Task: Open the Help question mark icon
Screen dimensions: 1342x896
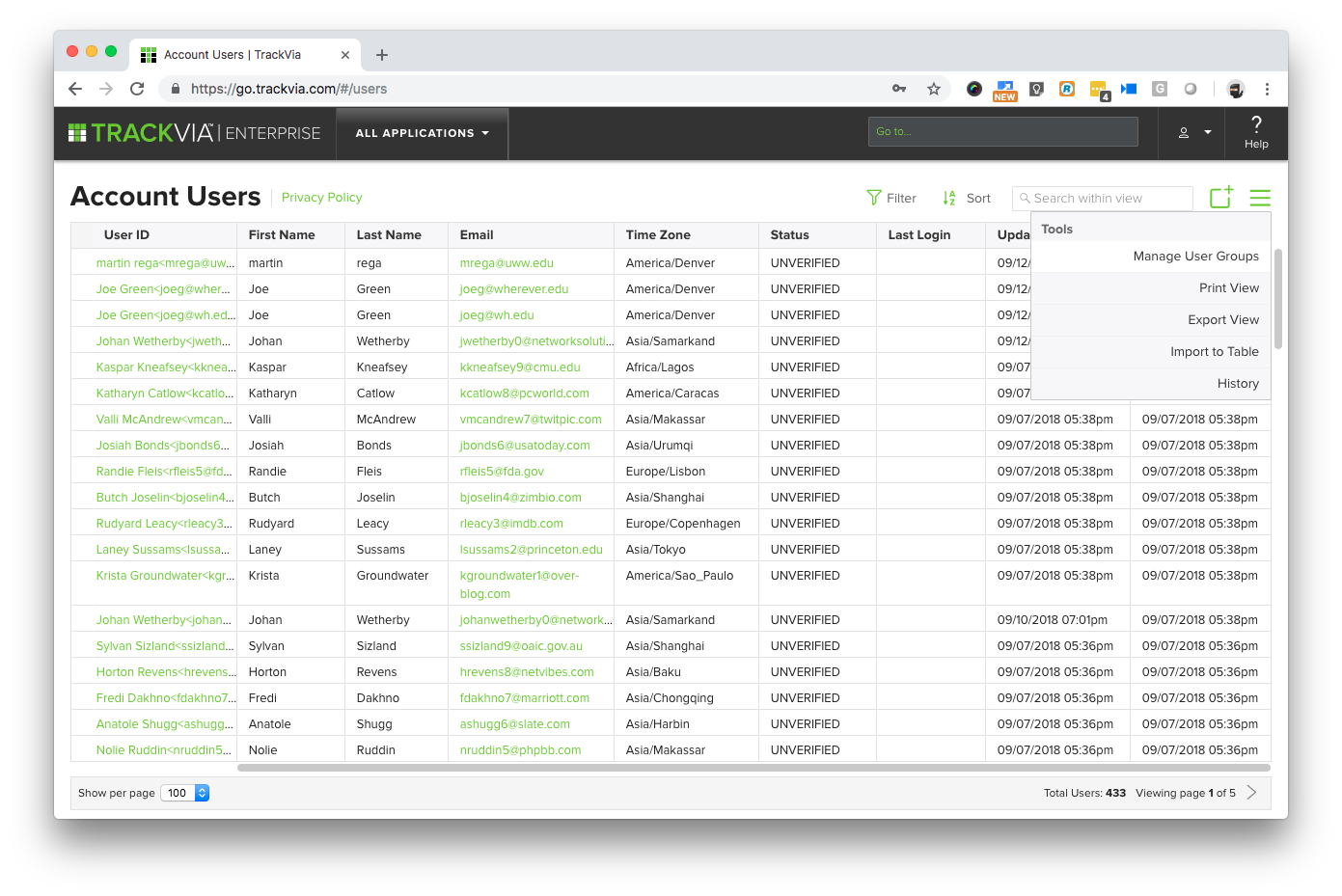Action: coord(1256,132)
